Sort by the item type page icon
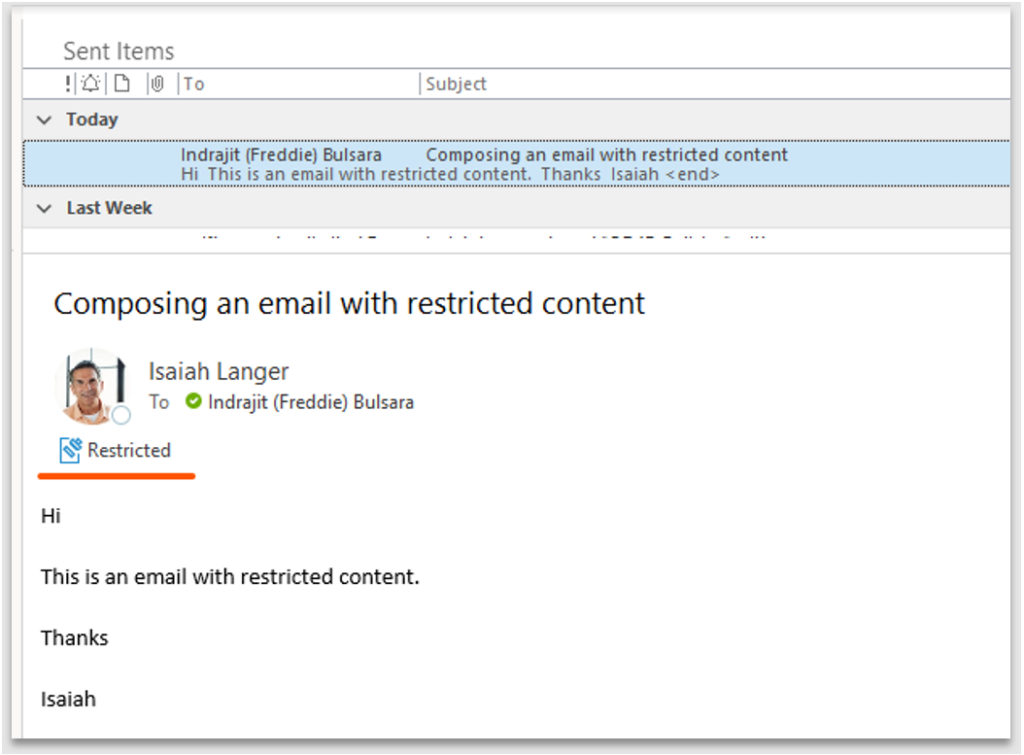 click(121, 84)
